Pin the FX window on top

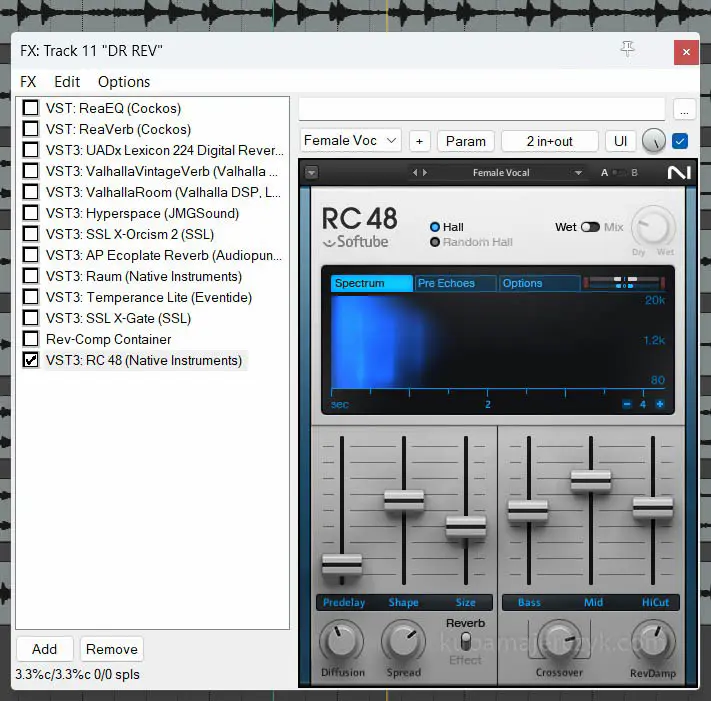tap(628, 50)
